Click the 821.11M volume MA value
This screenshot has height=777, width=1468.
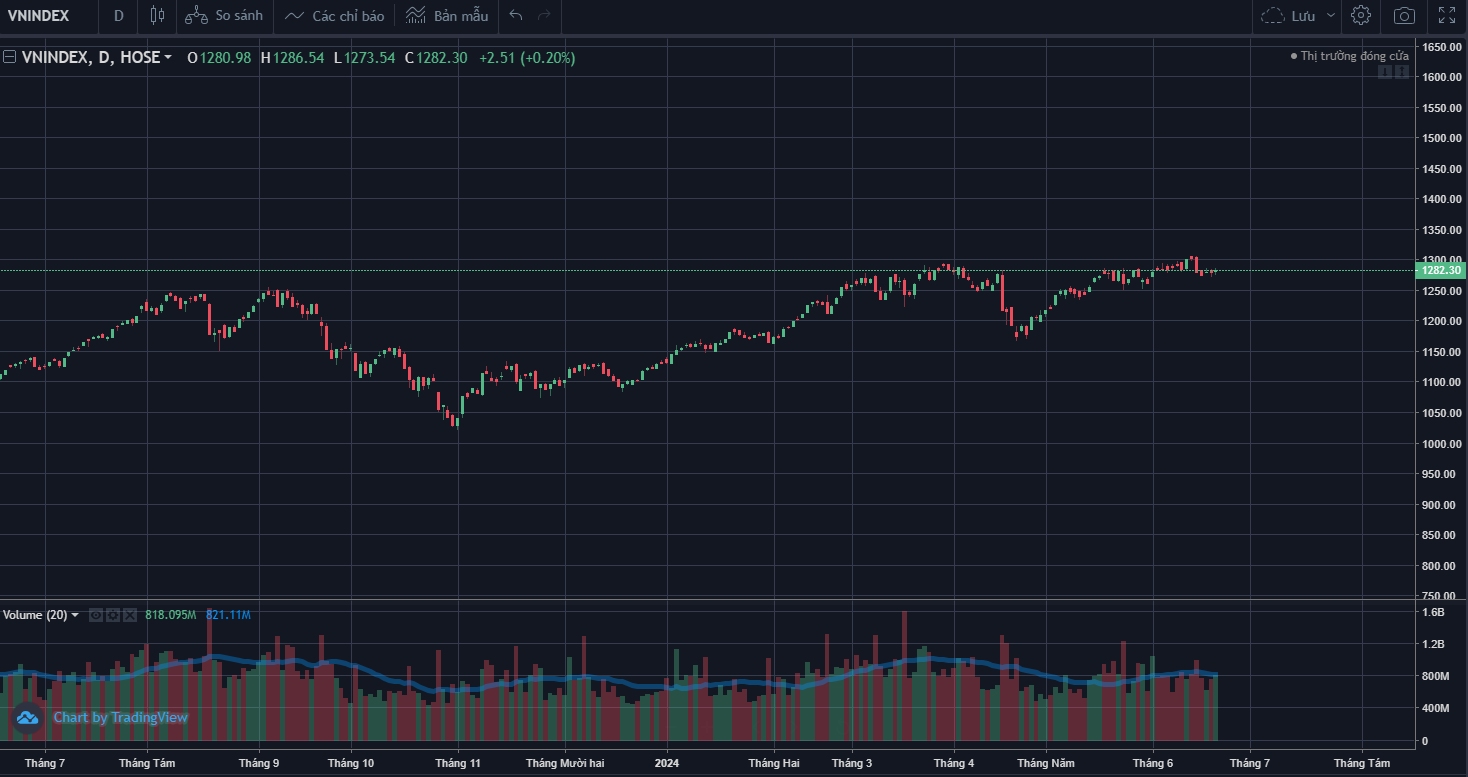pyautogui.click(x=228, y=615)
